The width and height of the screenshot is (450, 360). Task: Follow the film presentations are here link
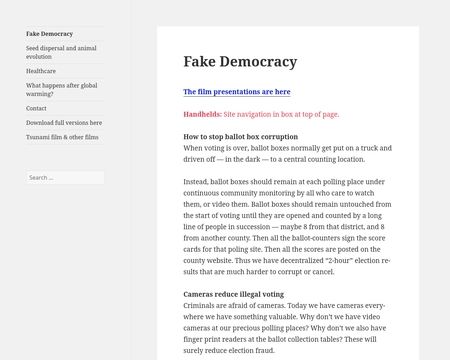[x=237, y=92]
